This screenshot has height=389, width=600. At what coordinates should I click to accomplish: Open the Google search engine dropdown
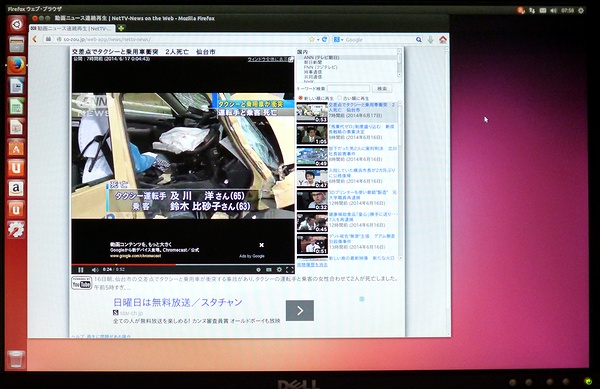click(338, 39)
